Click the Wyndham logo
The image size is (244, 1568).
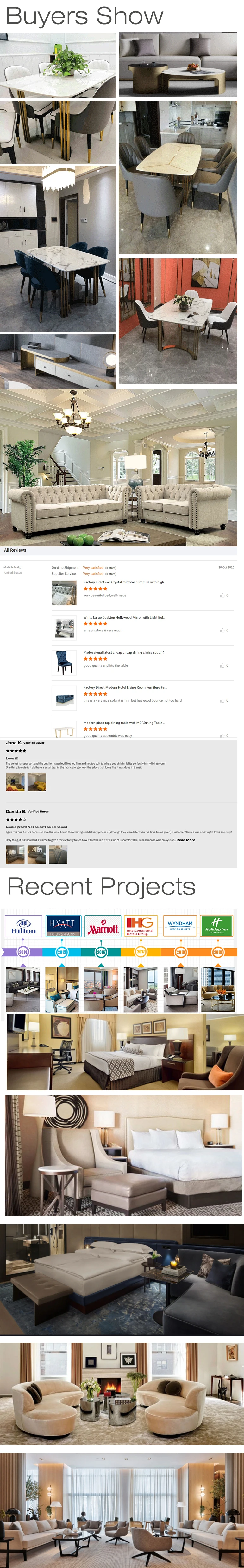[180, 926]
